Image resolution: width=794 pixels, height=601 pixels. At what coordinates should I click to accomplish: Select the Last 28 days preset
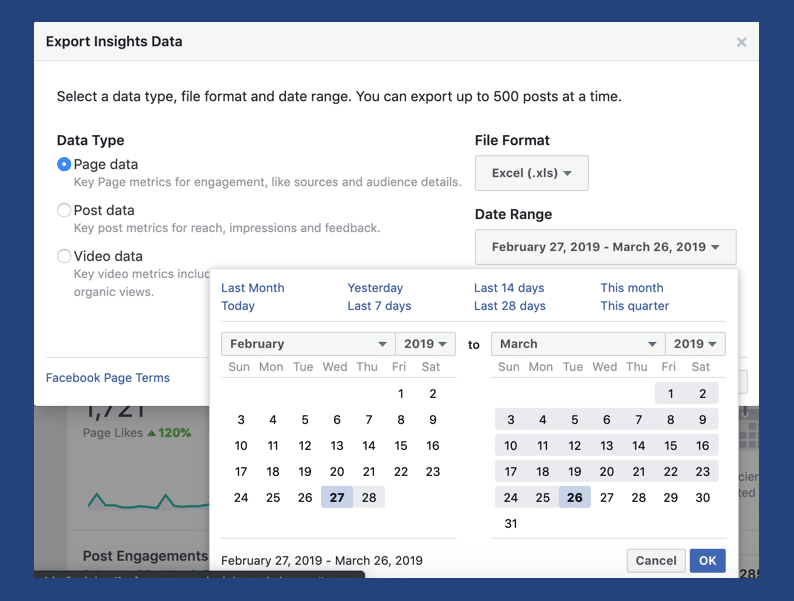point(509,306)
